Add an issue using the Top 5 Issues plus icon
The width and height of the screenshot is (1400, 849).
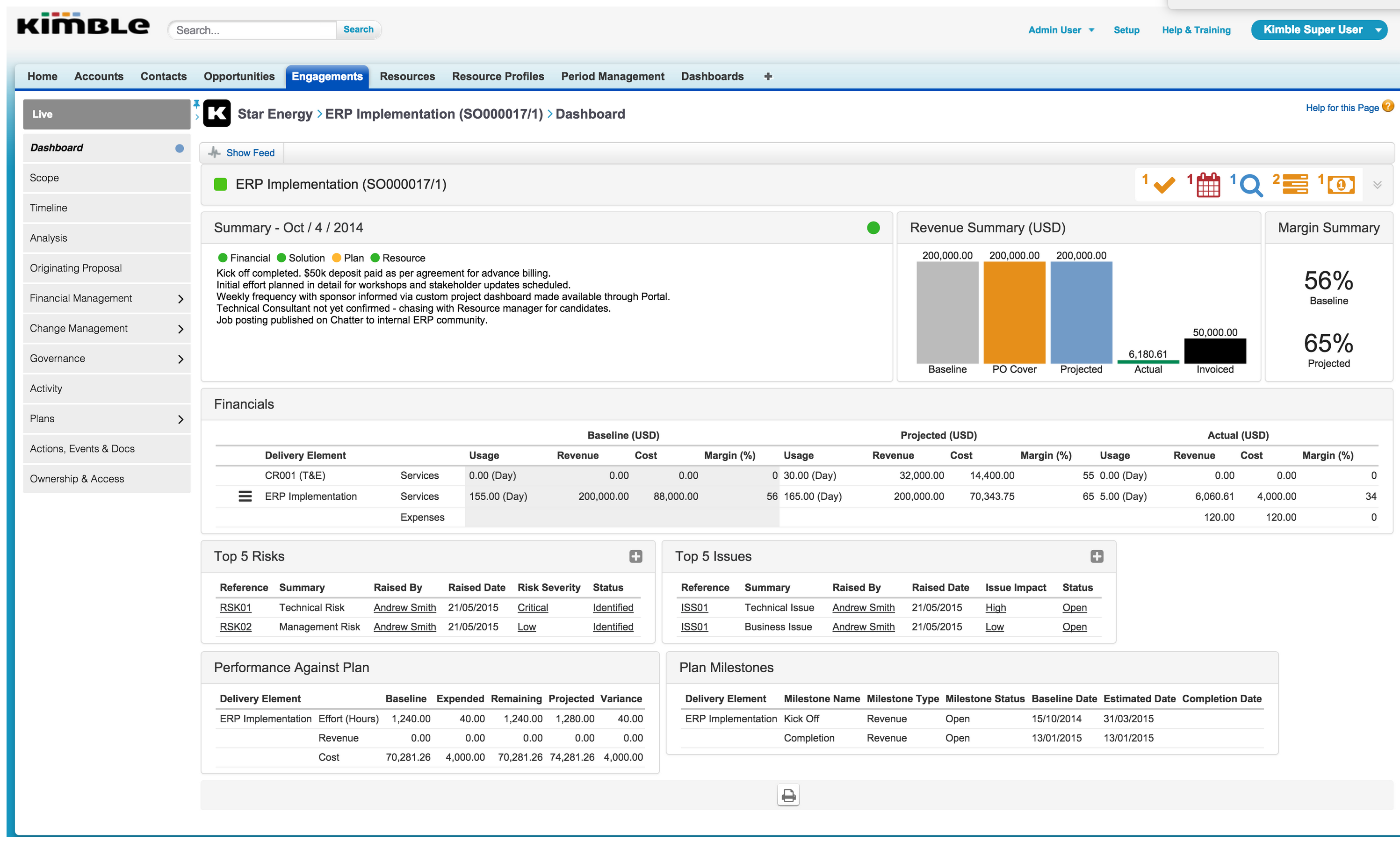pos(1097,556)
